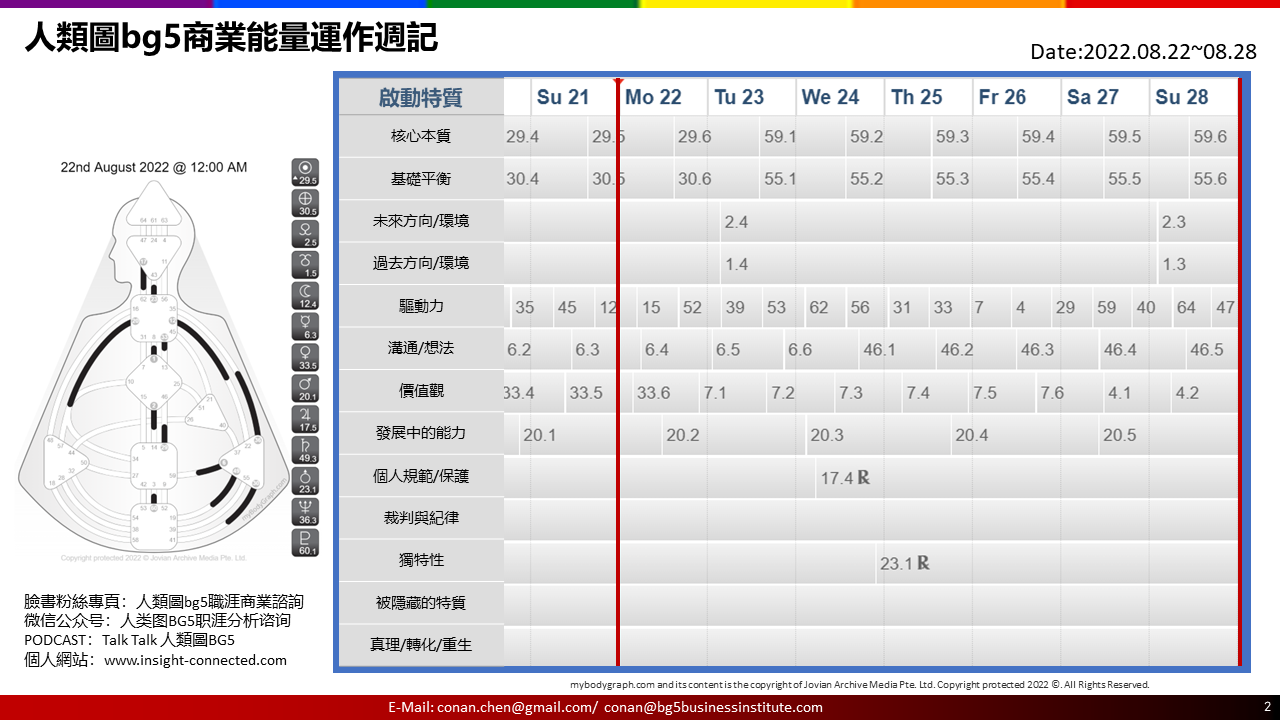
Task: Select the Mo 22 day column header
Action: [x=653, y=97]
